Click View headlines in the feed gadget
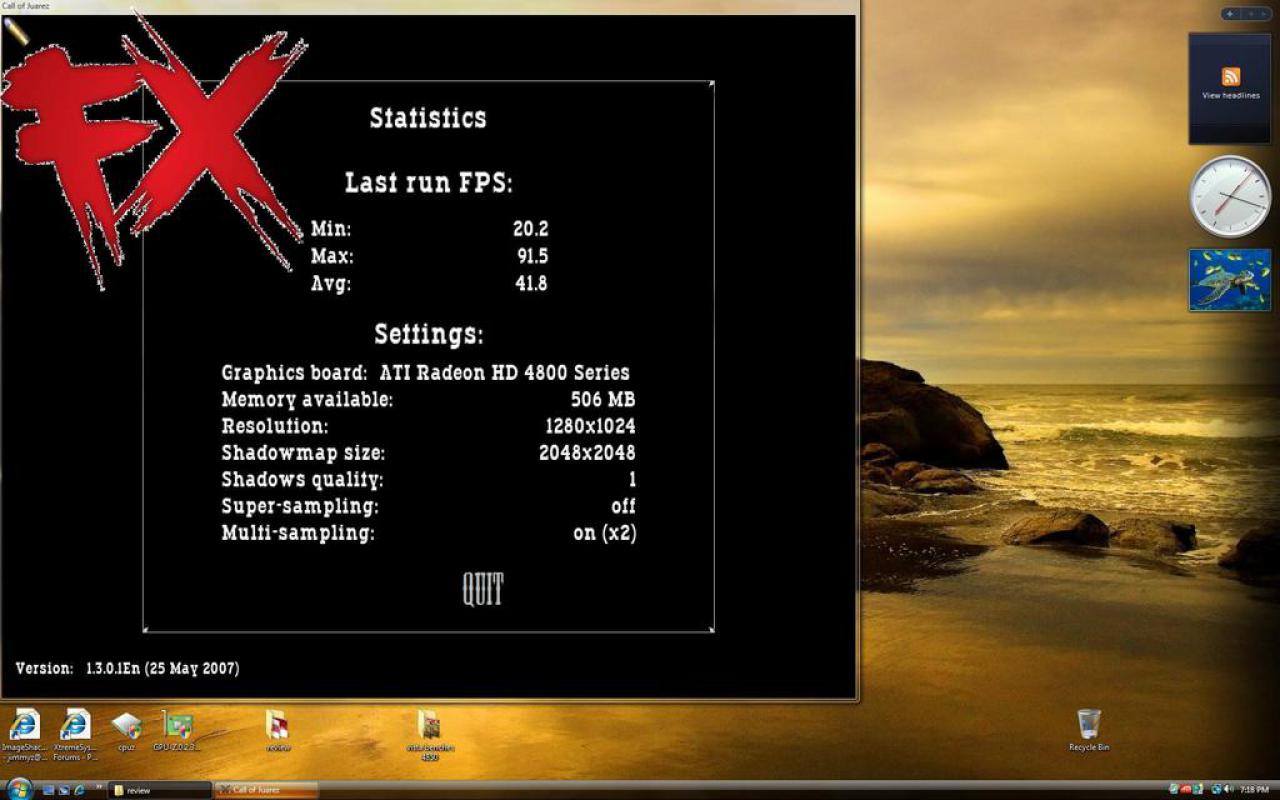 [1230, 96]
